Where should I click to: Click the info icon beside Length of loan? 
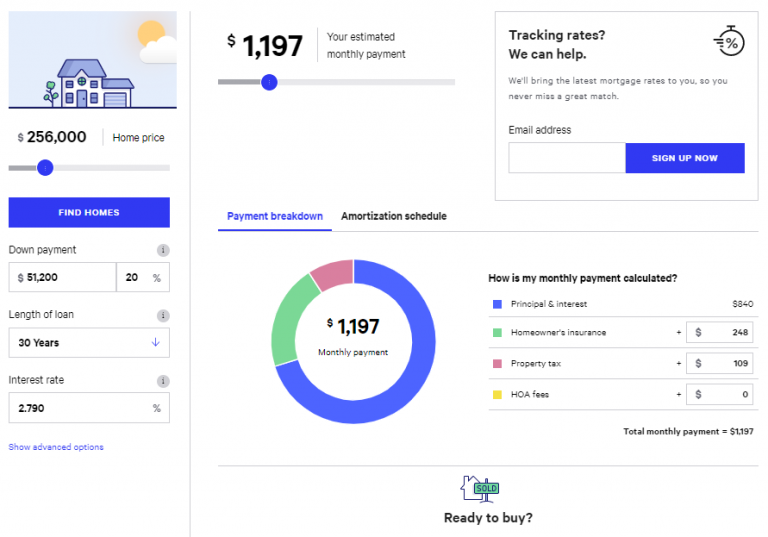coord(163,315)
